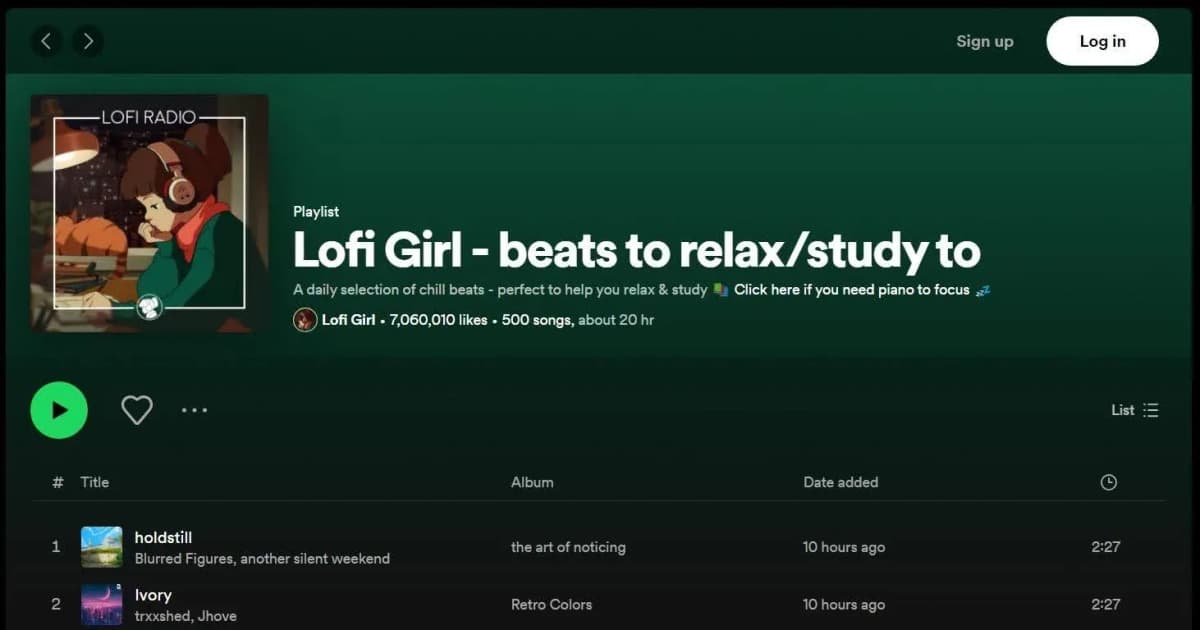Click the 7,060,010 likes text

[438, 320]
